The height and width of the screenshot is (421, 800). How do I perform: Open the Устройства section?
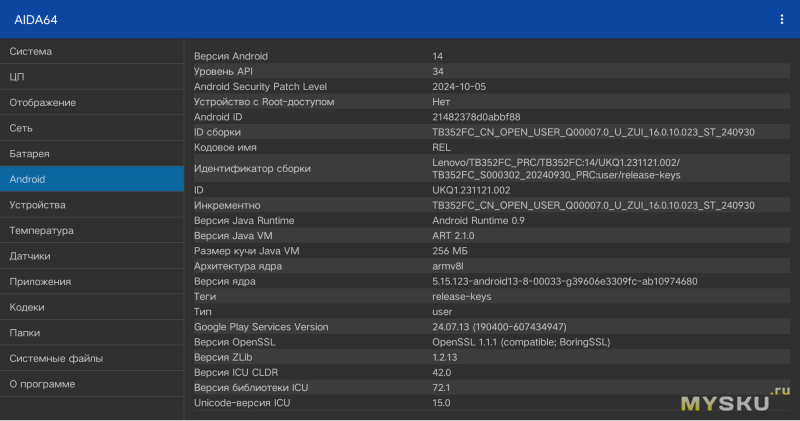[x=92, y=205]
